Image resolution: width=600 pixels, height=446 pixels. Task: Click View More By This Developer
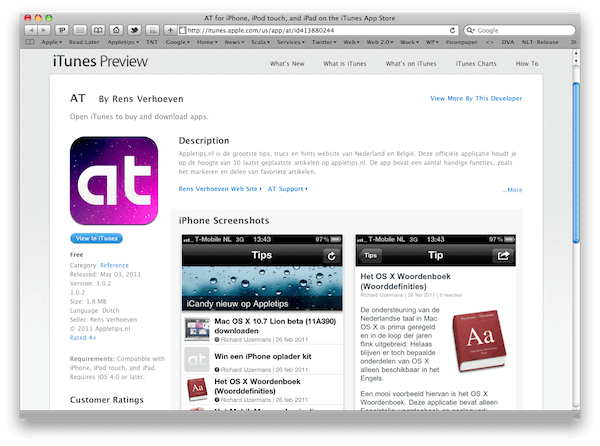click(476, 99)
